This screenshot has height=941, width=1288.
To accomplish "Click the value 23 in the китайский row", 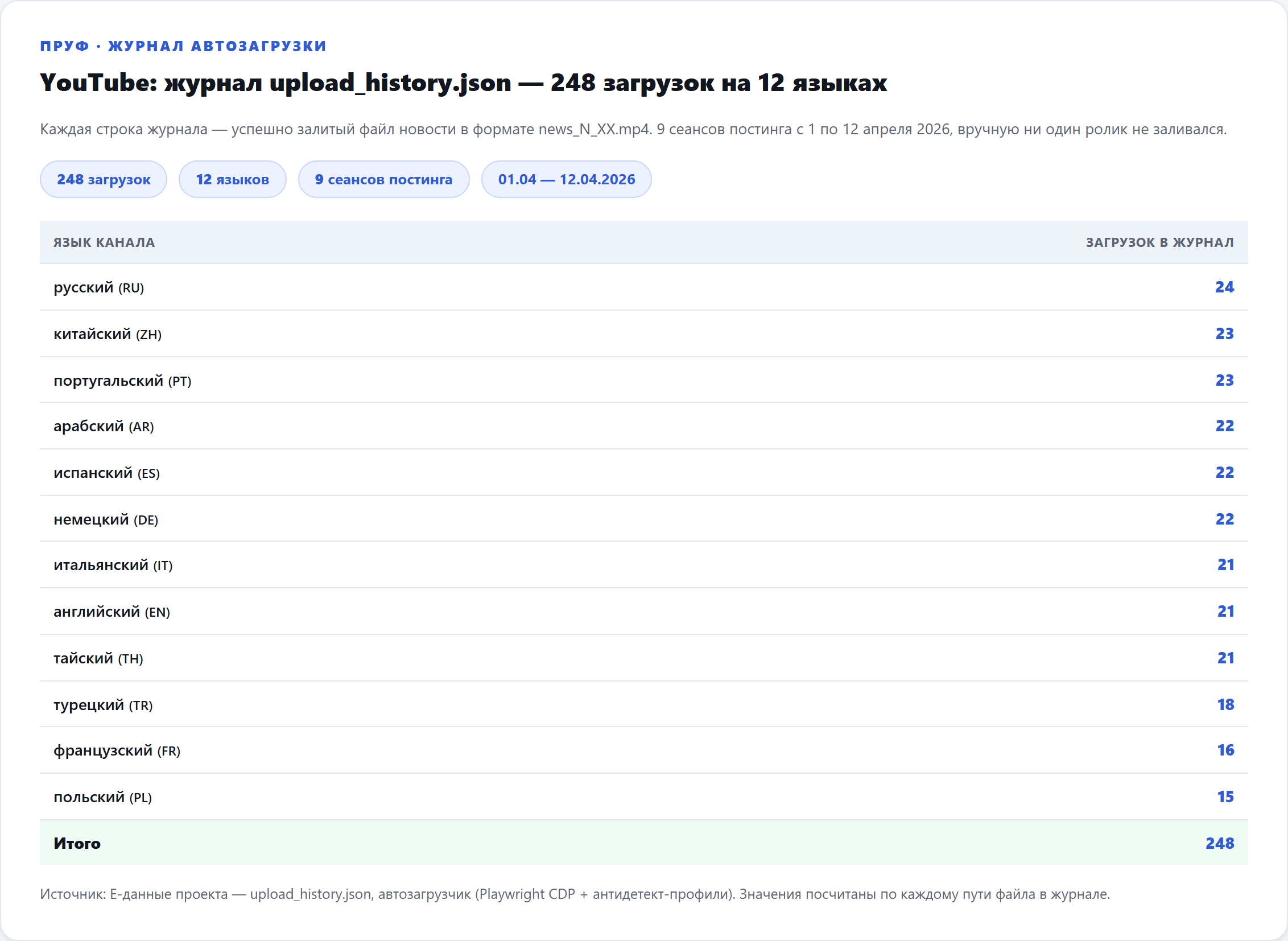I will tap(1225, 334).
